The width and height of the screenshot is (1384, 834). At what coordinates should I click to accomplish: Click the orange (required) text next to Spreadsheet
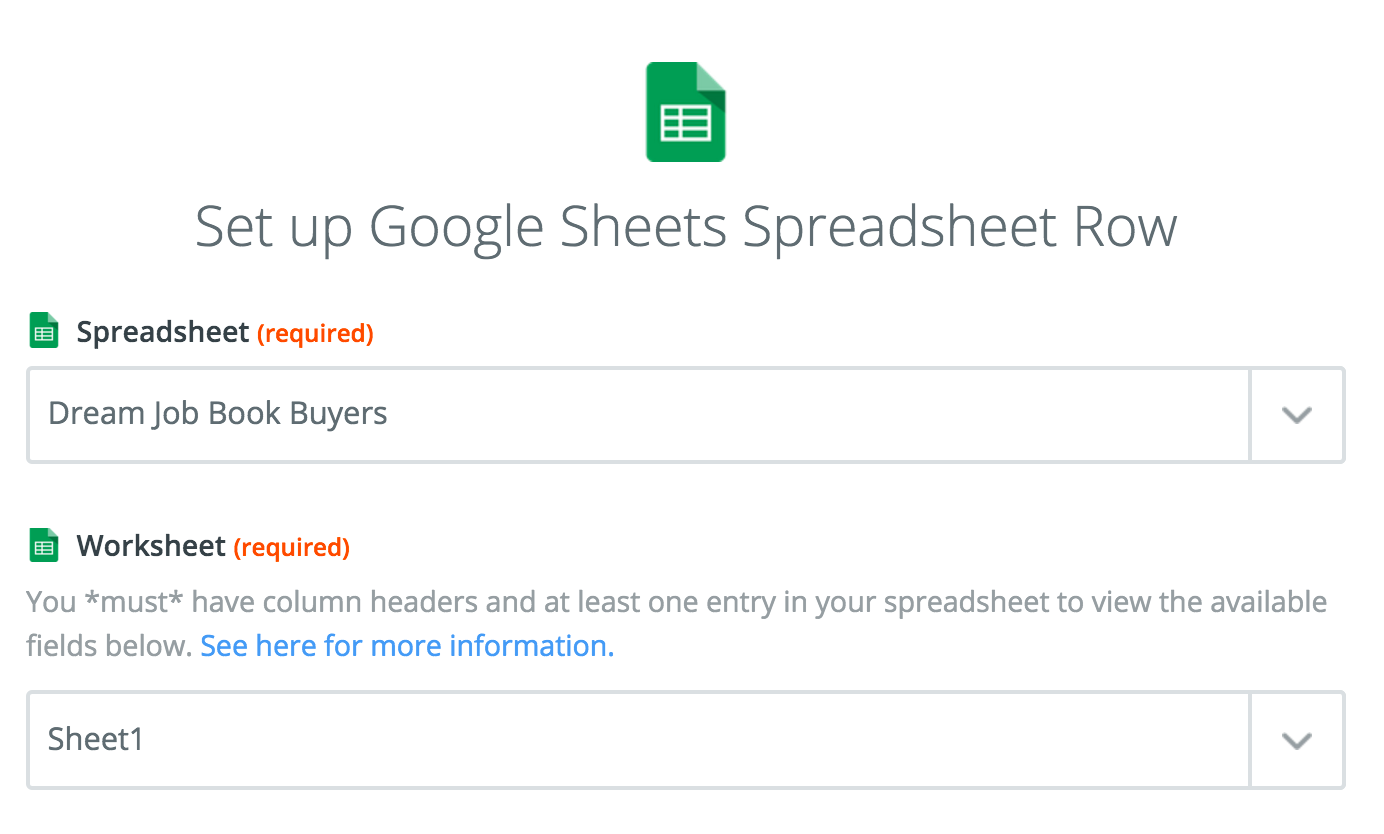(x=315, y=333)
